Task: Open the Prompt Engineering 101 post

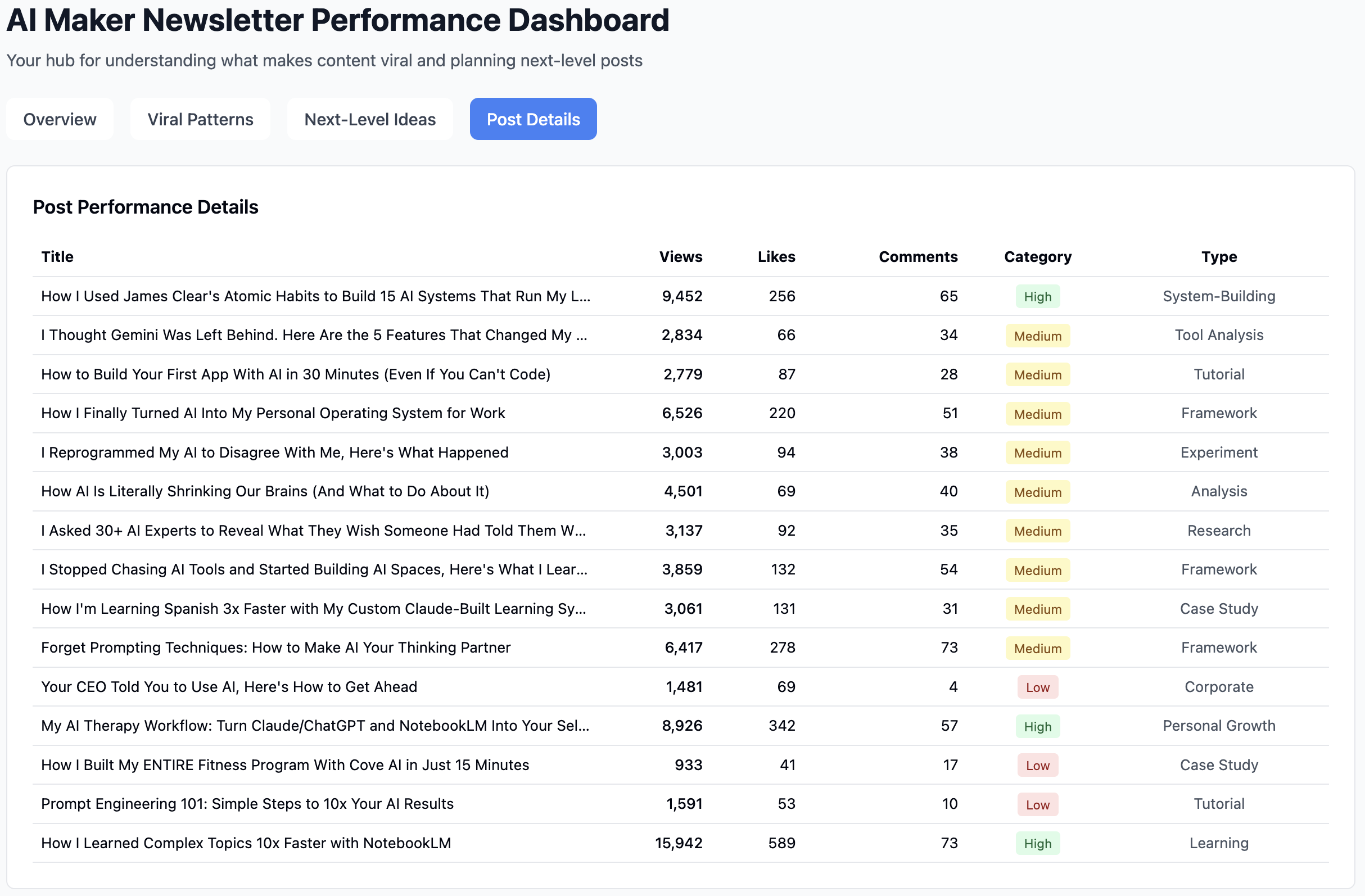Action: click(247, 804)
